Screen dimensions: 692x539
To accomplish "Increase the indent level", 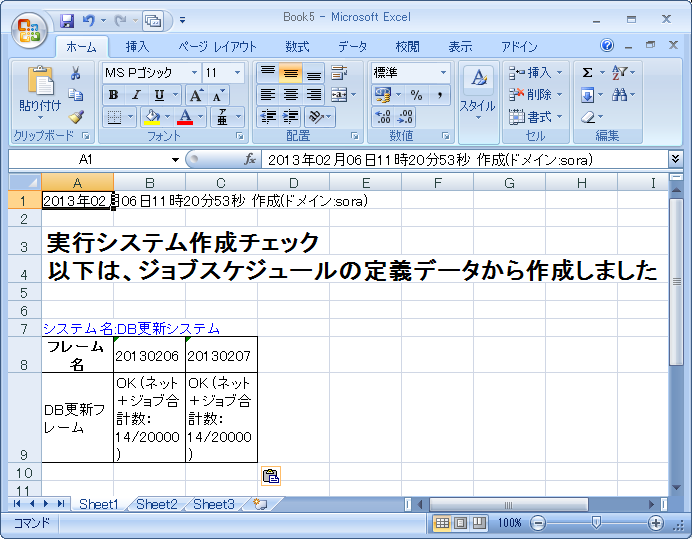I will coord(290,117).
